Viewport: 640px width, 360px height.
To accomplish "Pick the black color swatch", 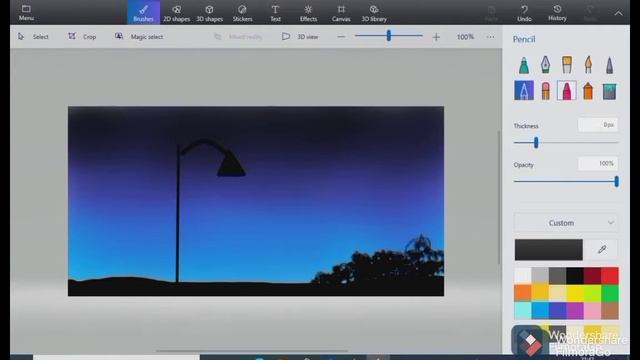I will pos(575,276).
